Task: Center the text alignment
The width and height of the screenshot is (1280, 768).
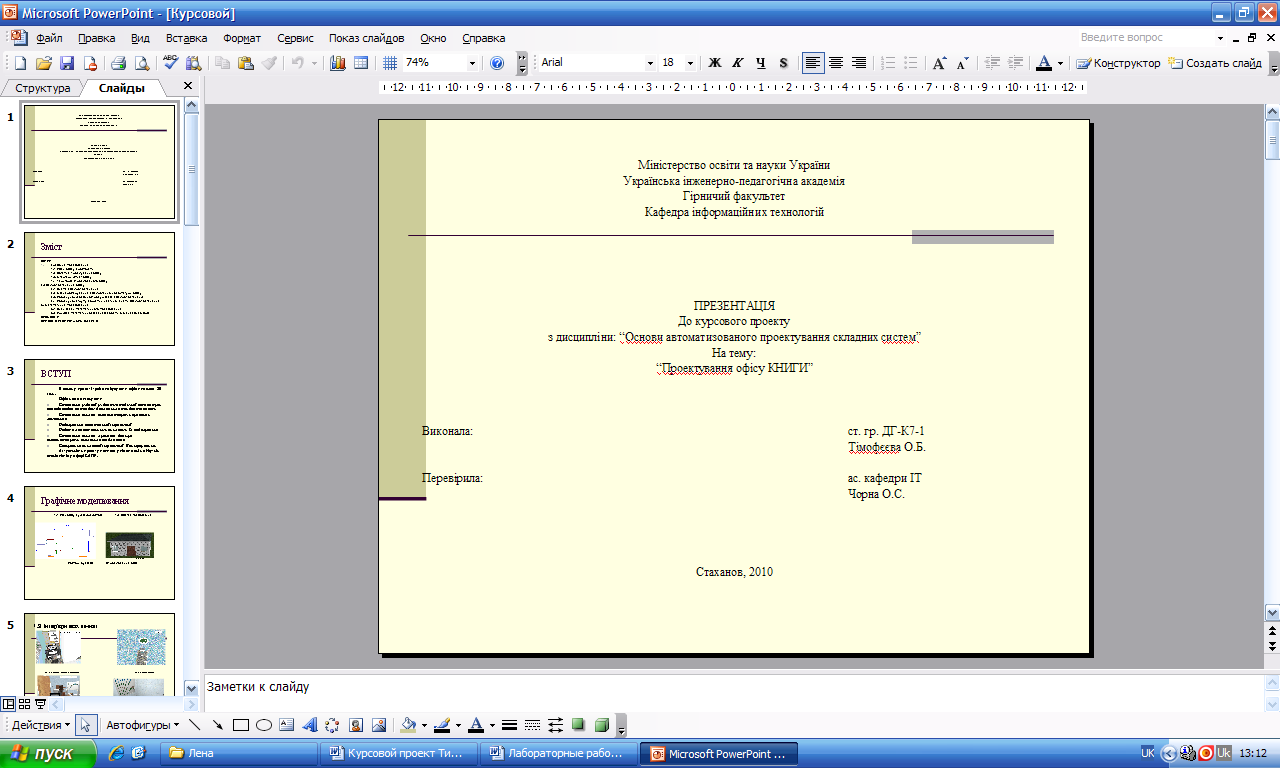Action: pos(836,63)
